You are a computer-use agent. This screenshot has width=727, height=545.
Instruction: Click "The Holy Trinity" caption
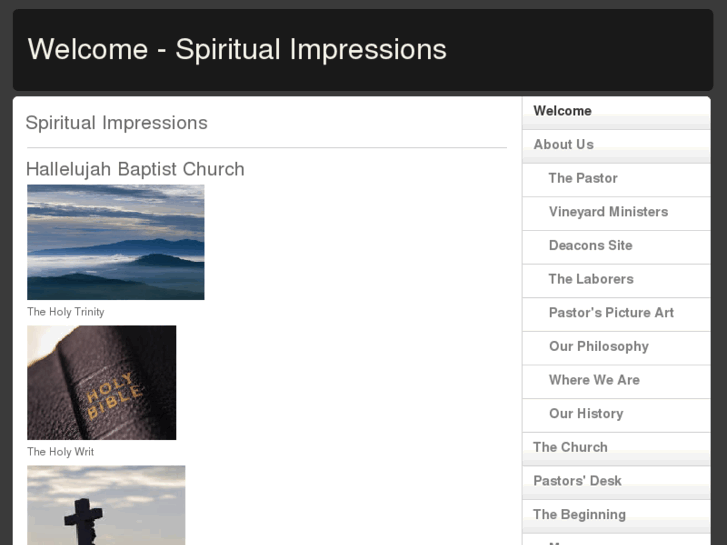tap(66, 312)
